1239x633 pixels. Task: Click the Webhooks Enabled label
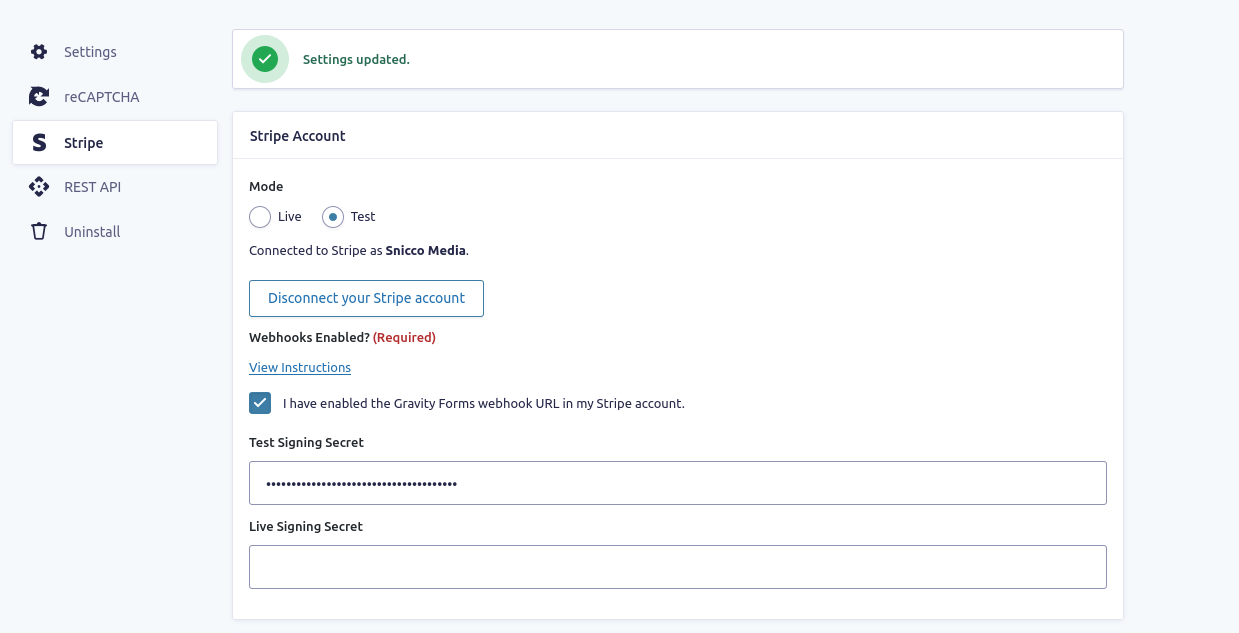pyautogui.click(x=309, y=338)
